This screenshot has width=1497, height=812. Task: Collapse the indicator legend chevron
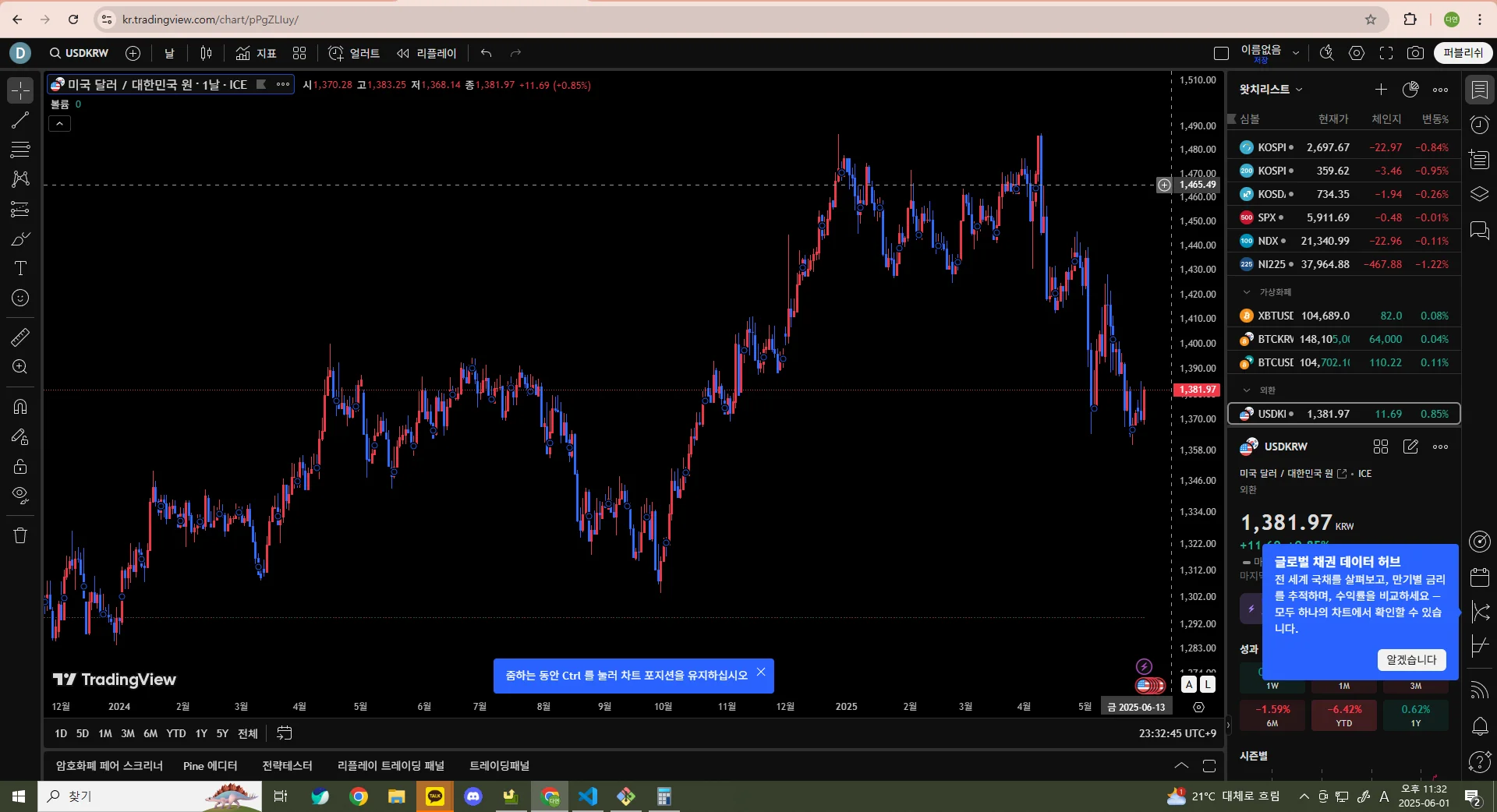point(60,123)
